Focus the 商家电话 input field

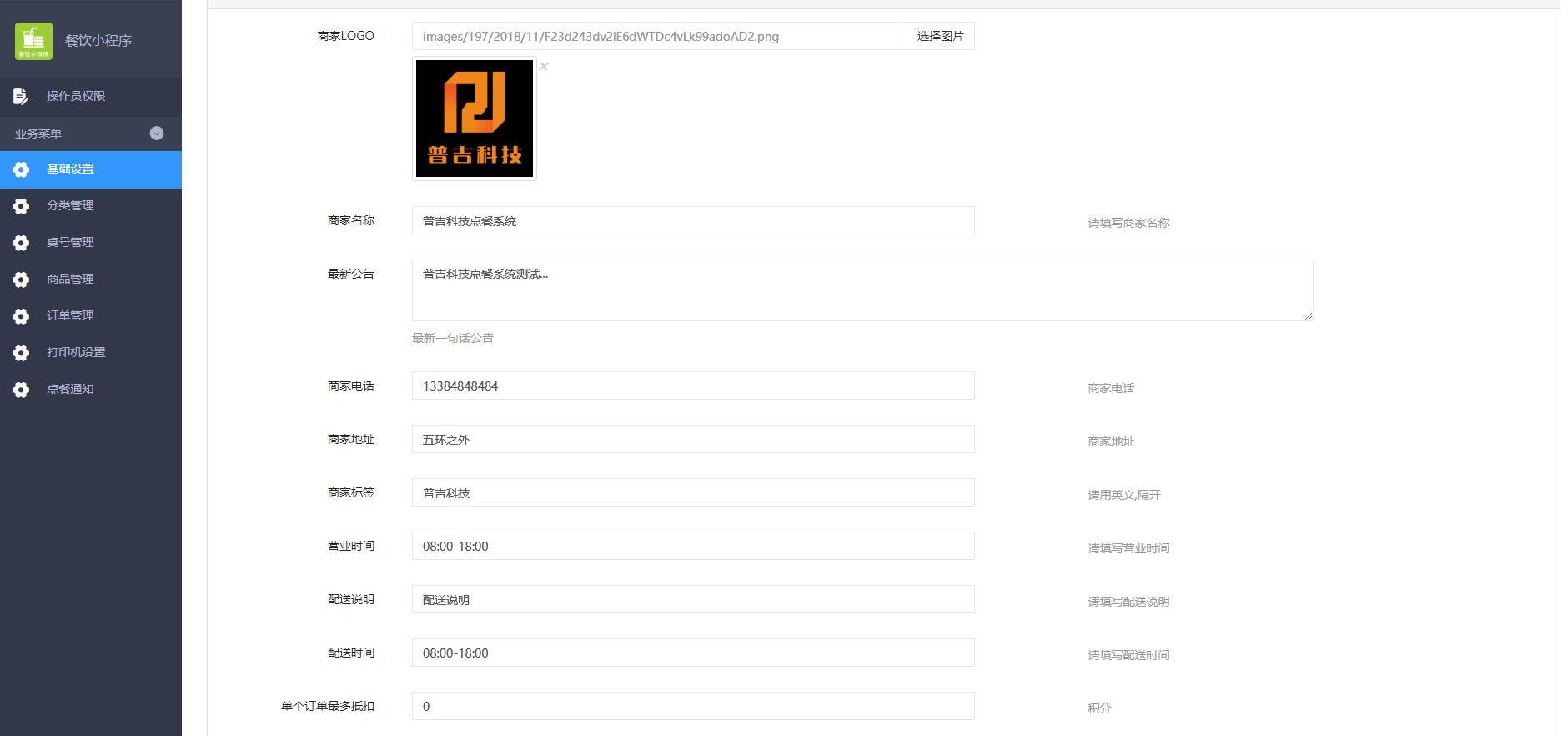(x=693, y=386)
